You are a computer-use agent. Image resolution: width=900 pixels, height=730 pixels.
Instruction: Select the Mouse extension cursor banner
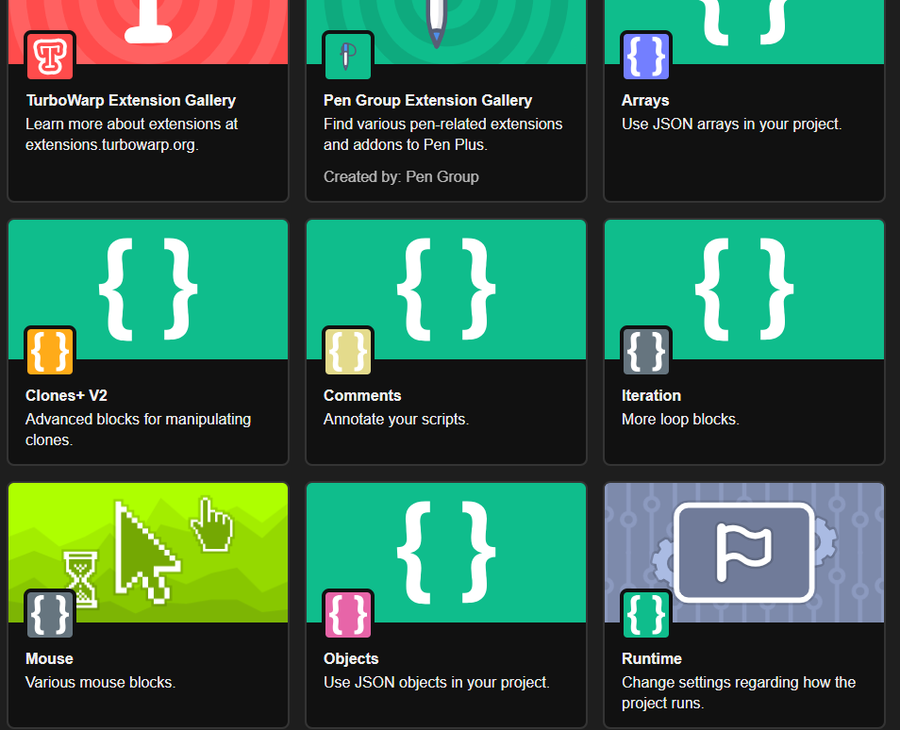(x=148, y=553)
